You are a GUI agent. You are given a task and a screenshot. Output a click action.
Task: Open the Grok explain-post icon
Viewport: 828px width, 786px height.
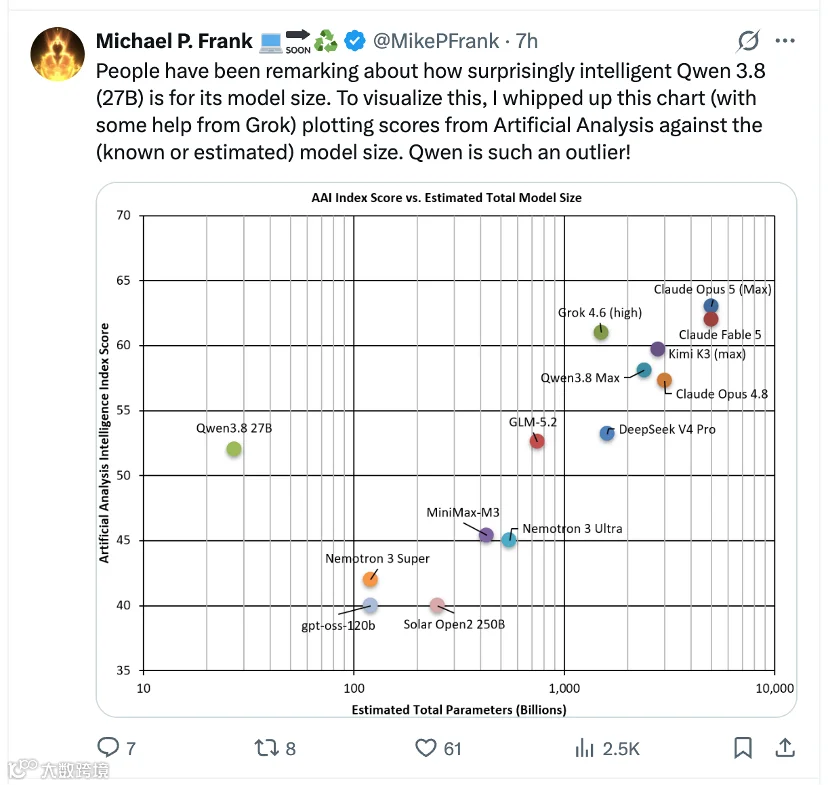pyautogui.click(x=748, y=41)
